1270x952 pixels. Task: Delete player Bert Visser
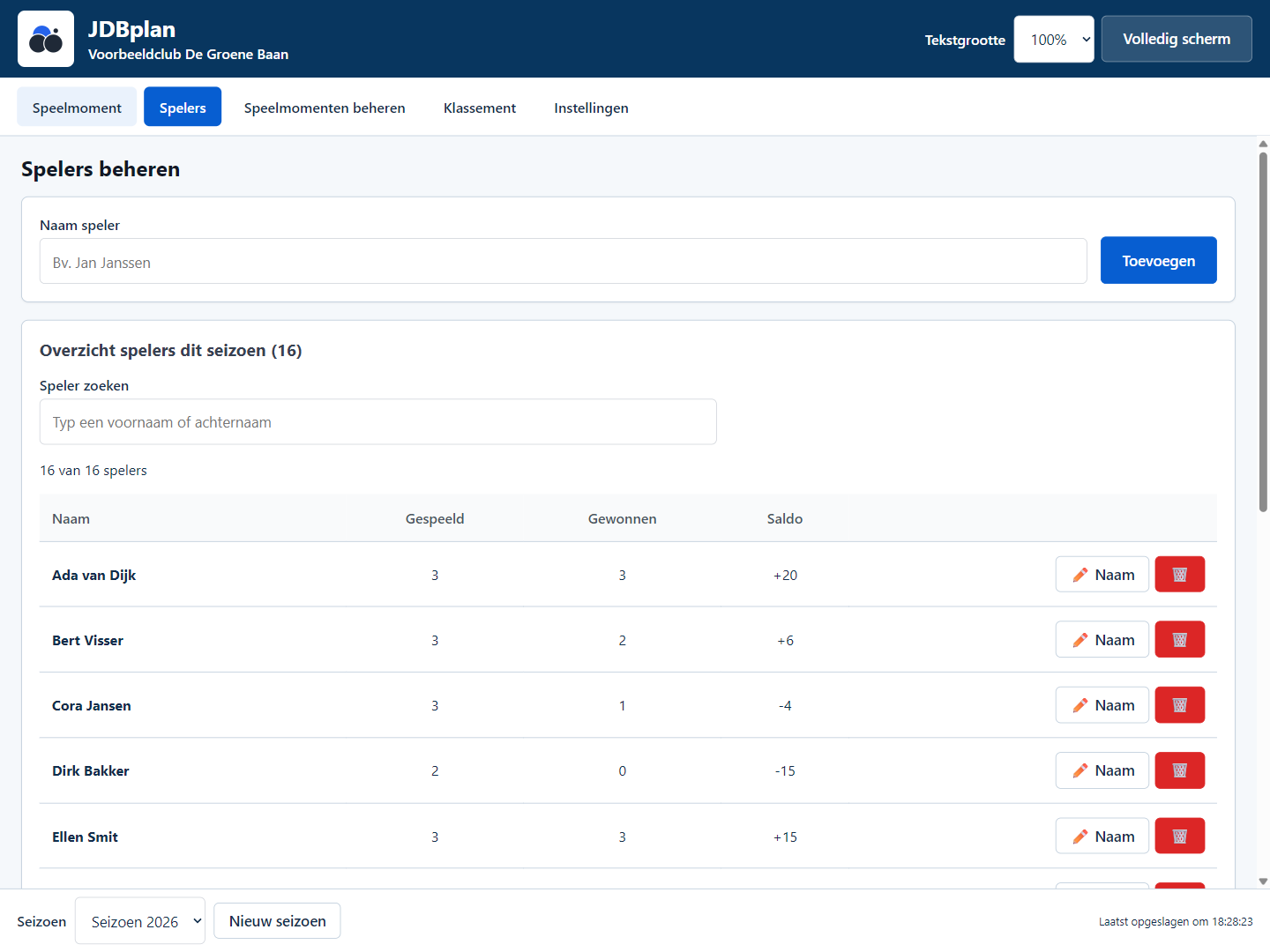click(x=1180, y=640)
